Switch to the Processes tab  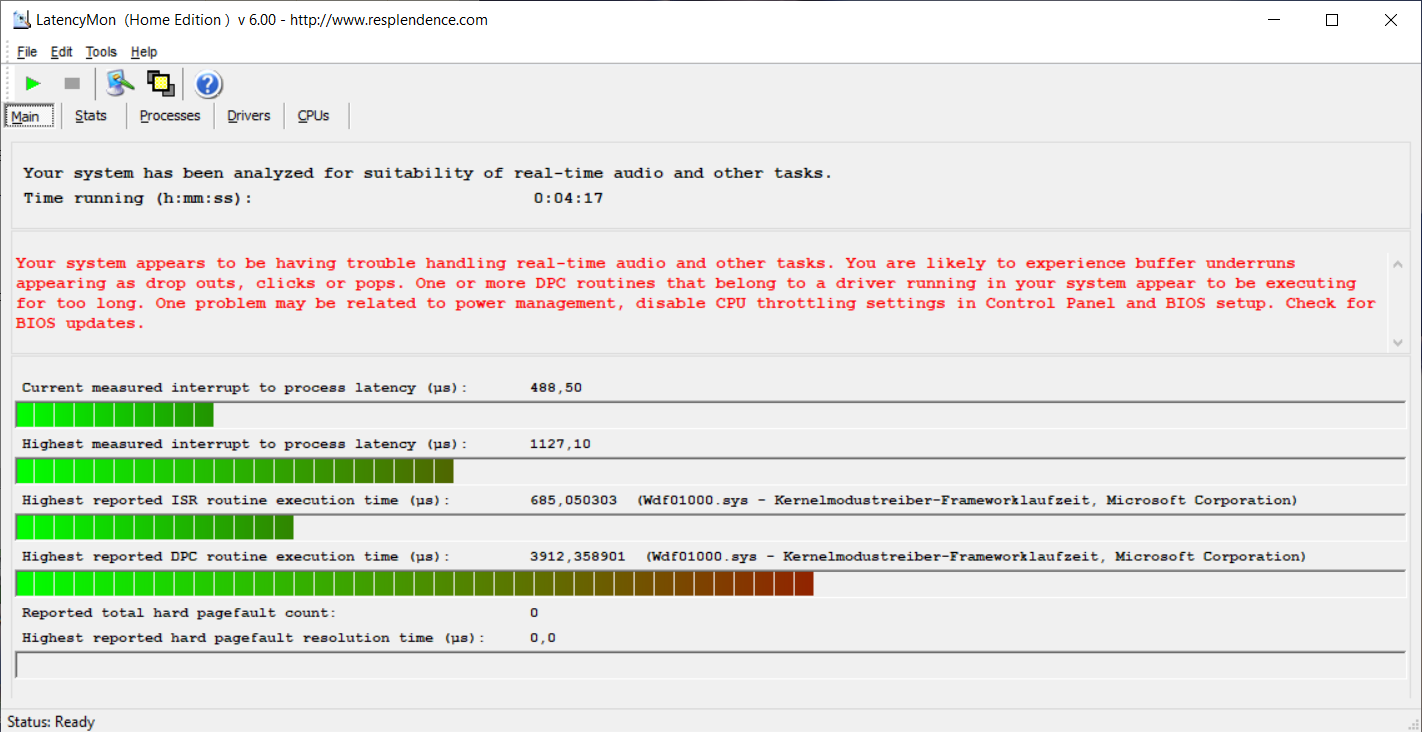[170, 116]
